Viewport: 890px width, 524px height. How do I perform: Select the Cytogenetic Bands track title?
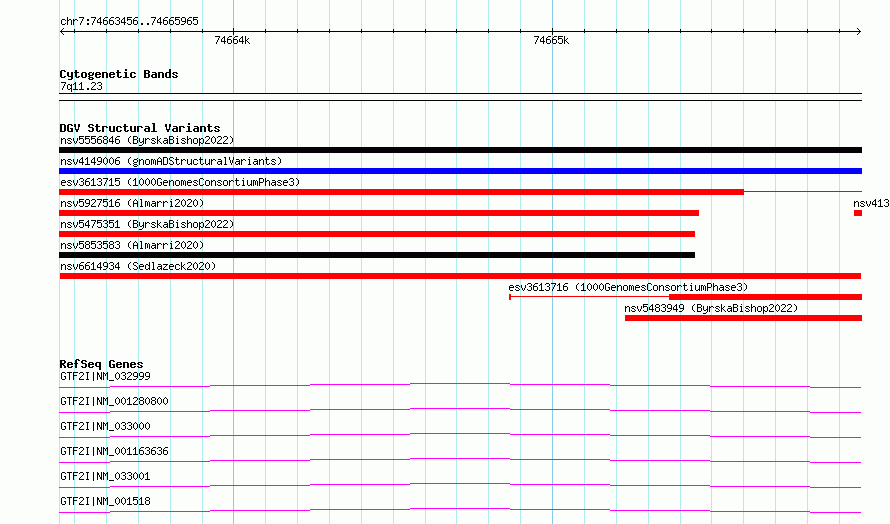tap(119, 74)
